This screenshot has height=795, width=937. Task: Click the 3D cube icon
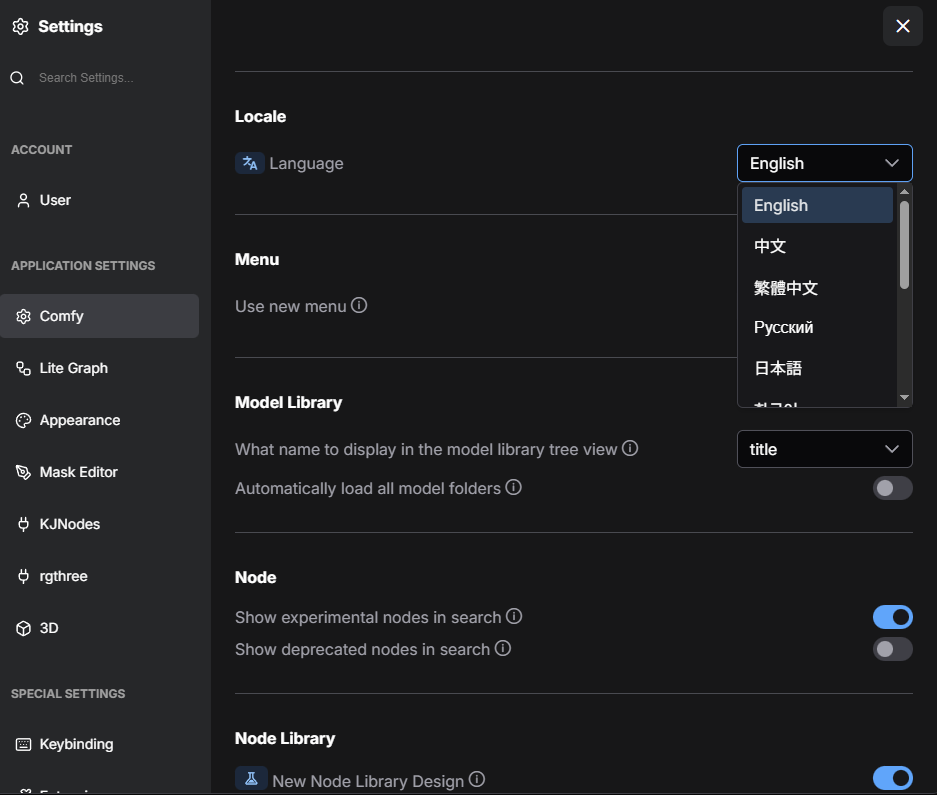(x=23, y=628)
